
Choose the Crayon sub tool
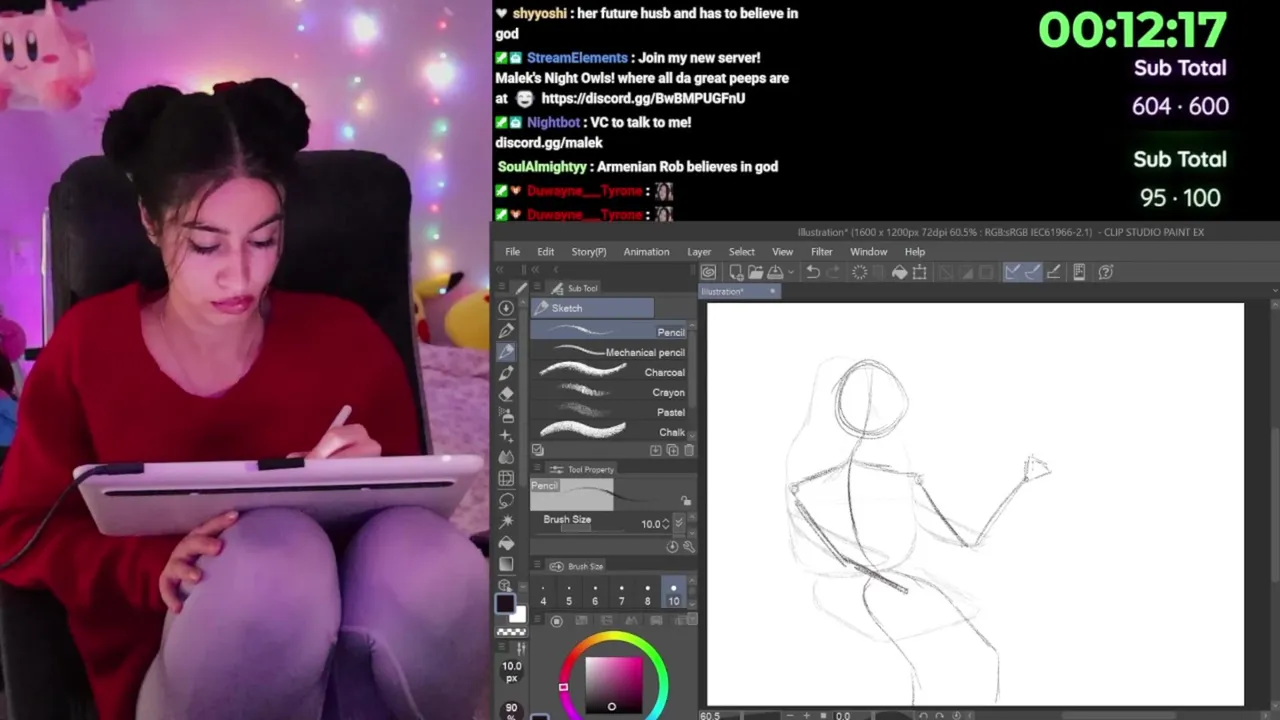(609, 392)
